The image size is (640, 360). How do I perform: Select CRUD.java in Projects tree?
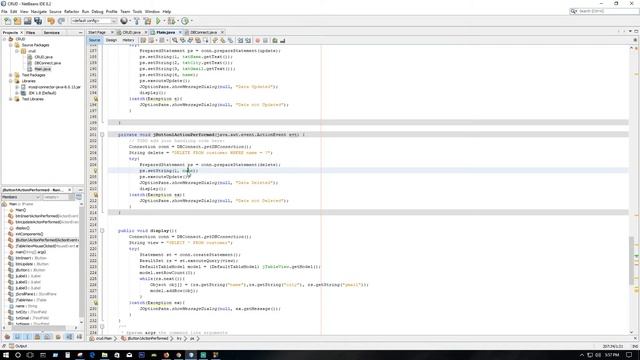tap(43, 57)
